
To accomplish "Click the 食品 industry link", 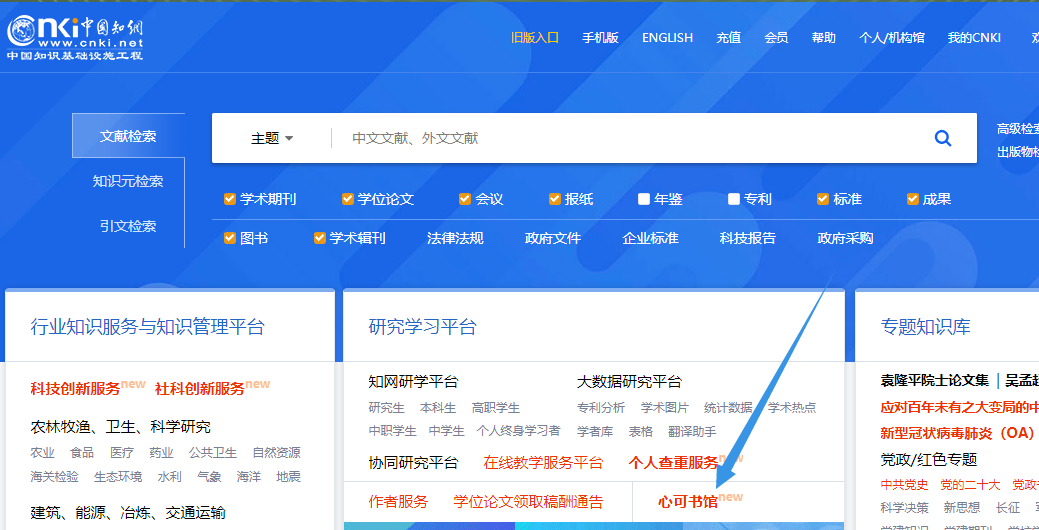I will click(x=82, y=453).
